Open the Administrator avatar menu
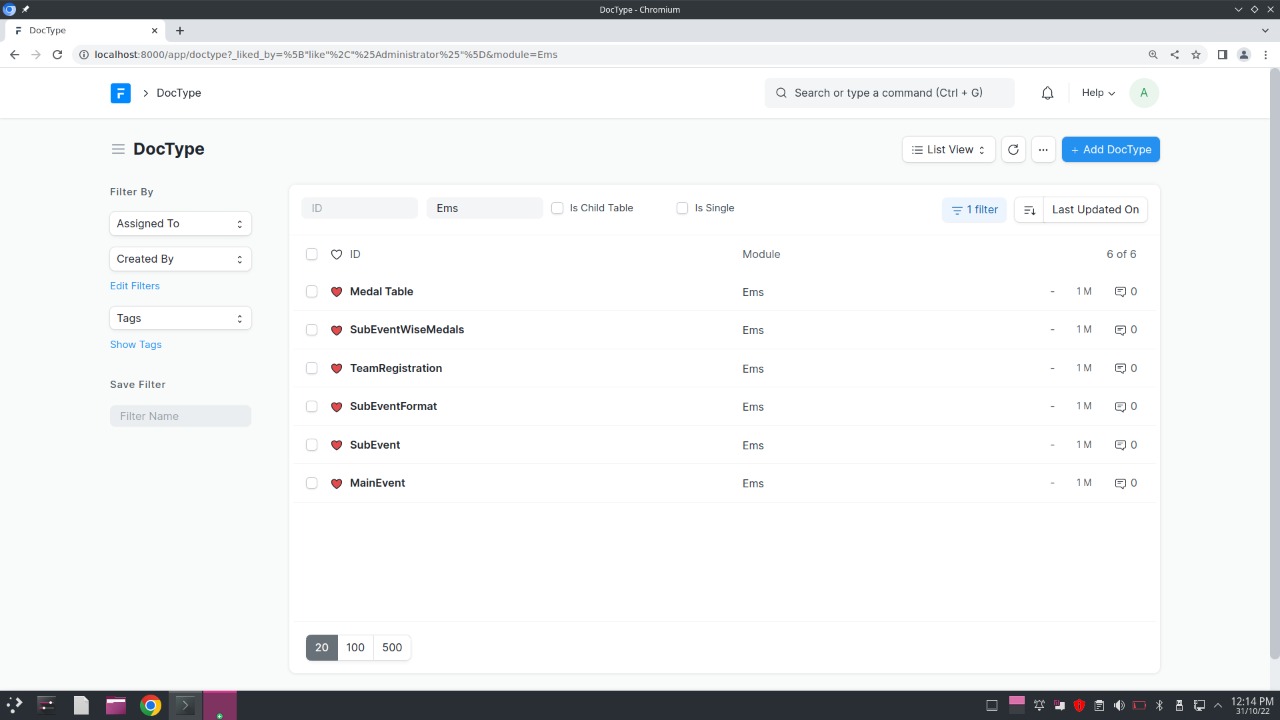The width and height of the screenshot is (1280, 720). tap(1144, 93)
